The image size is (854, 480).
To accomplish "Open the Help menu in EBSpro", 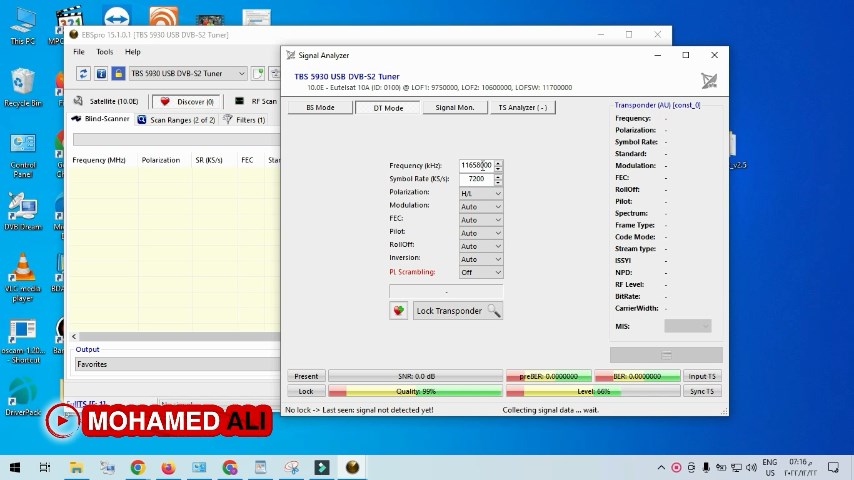I will (132, 52).
